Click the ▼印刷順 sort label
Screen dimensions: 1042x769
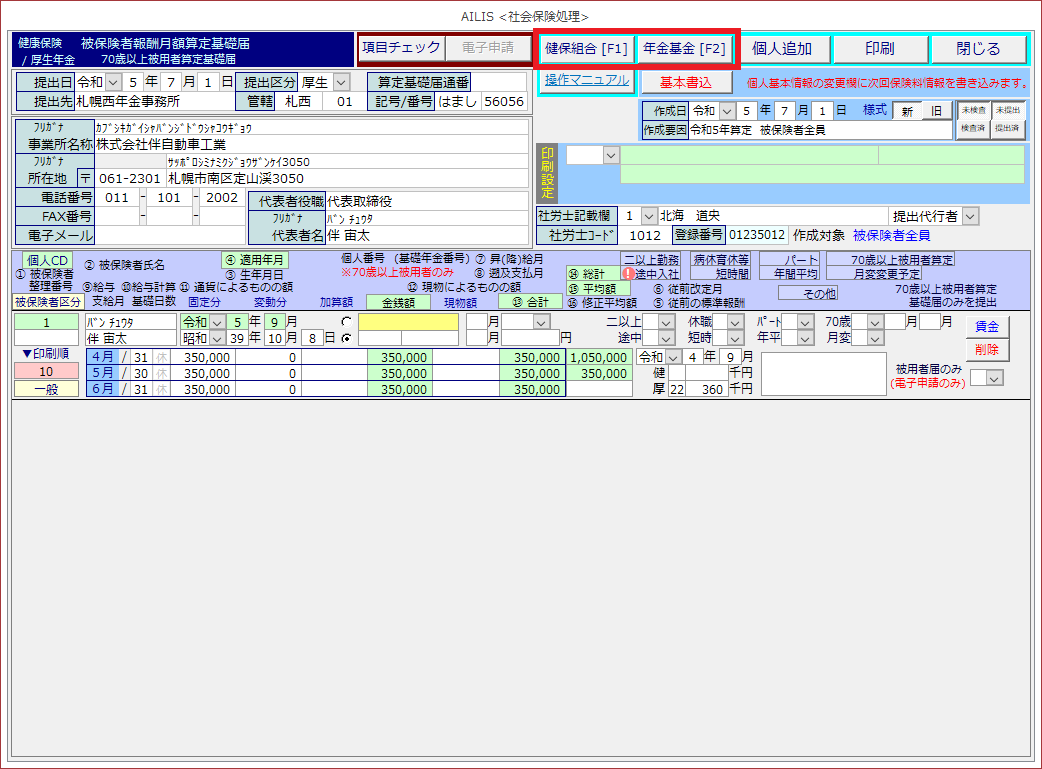point(46,353)
